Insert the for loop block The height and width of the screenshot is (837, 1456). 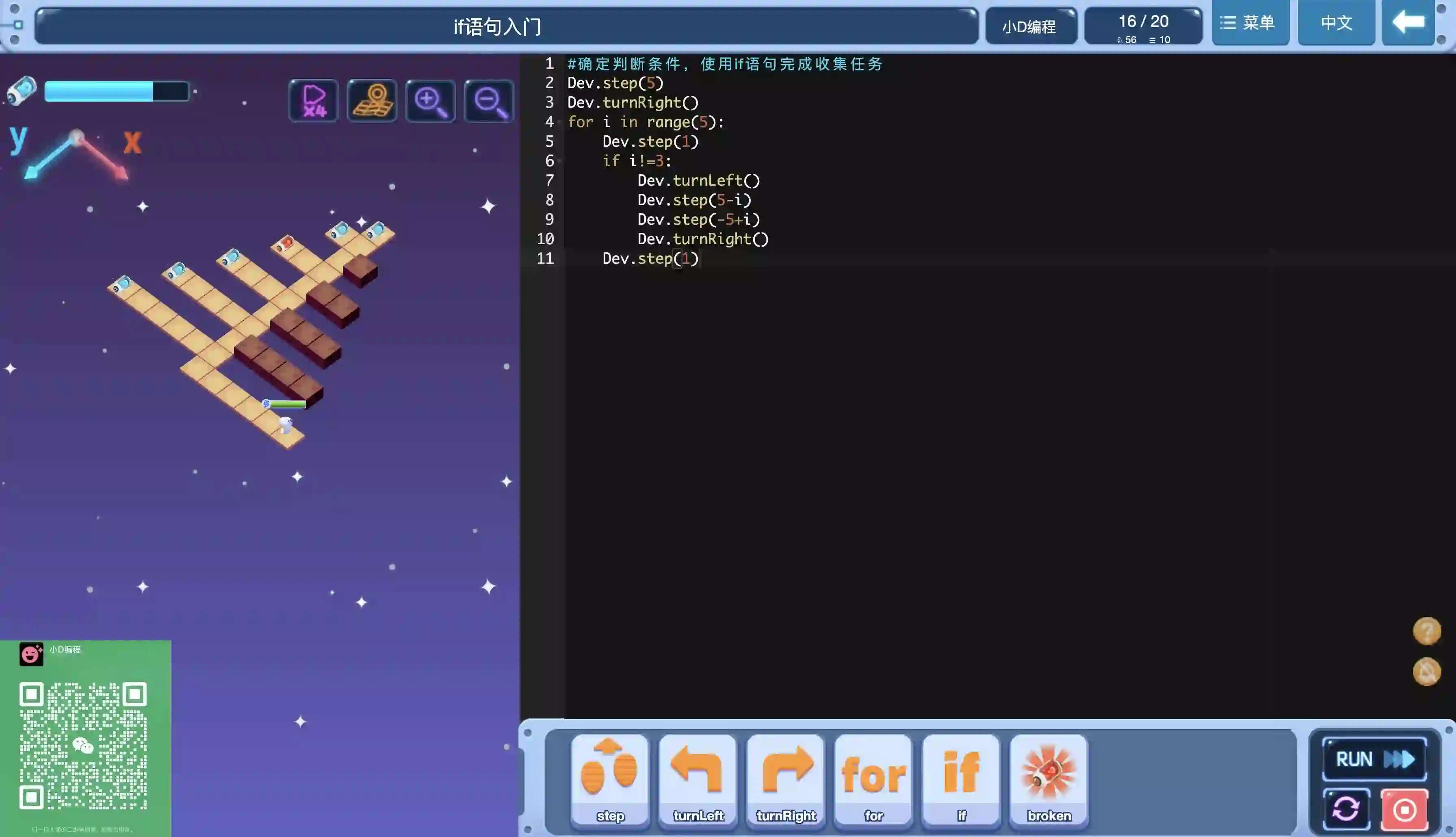pyautogui.click(x=873, y=778)
